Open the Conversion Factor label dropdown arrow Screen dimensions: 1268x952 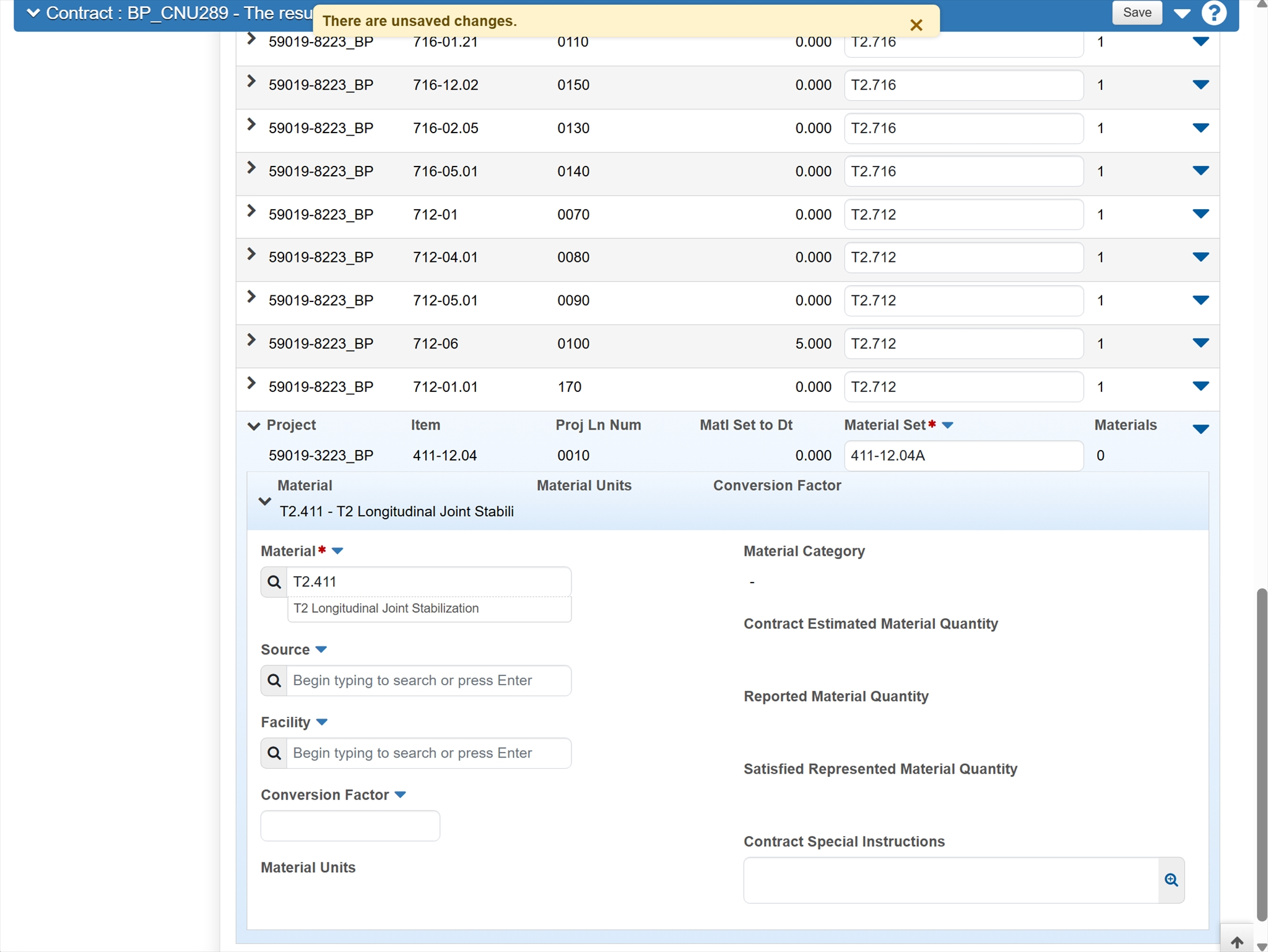(401, 795)
